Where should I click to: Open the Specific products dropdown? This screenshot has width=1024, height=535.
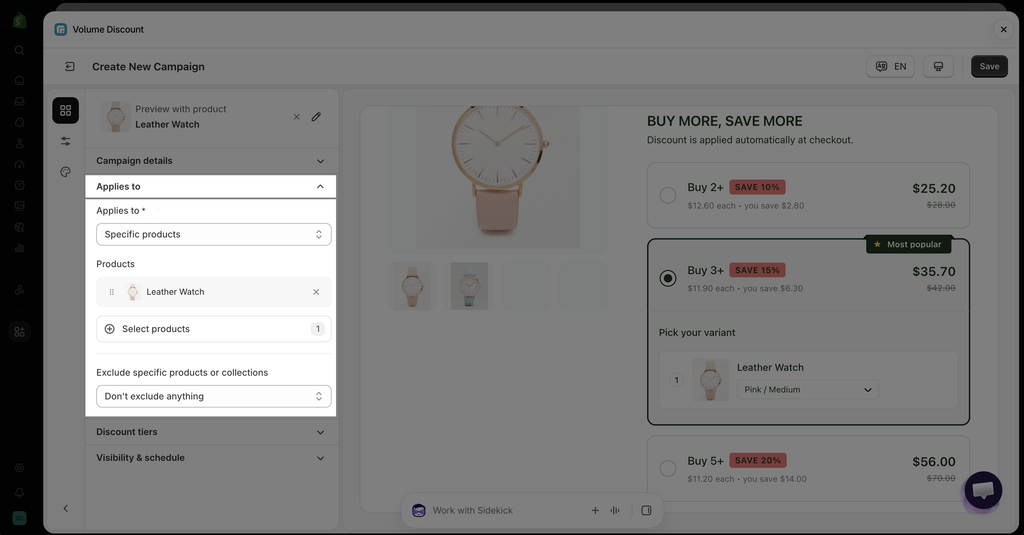[x=214, y=235]
